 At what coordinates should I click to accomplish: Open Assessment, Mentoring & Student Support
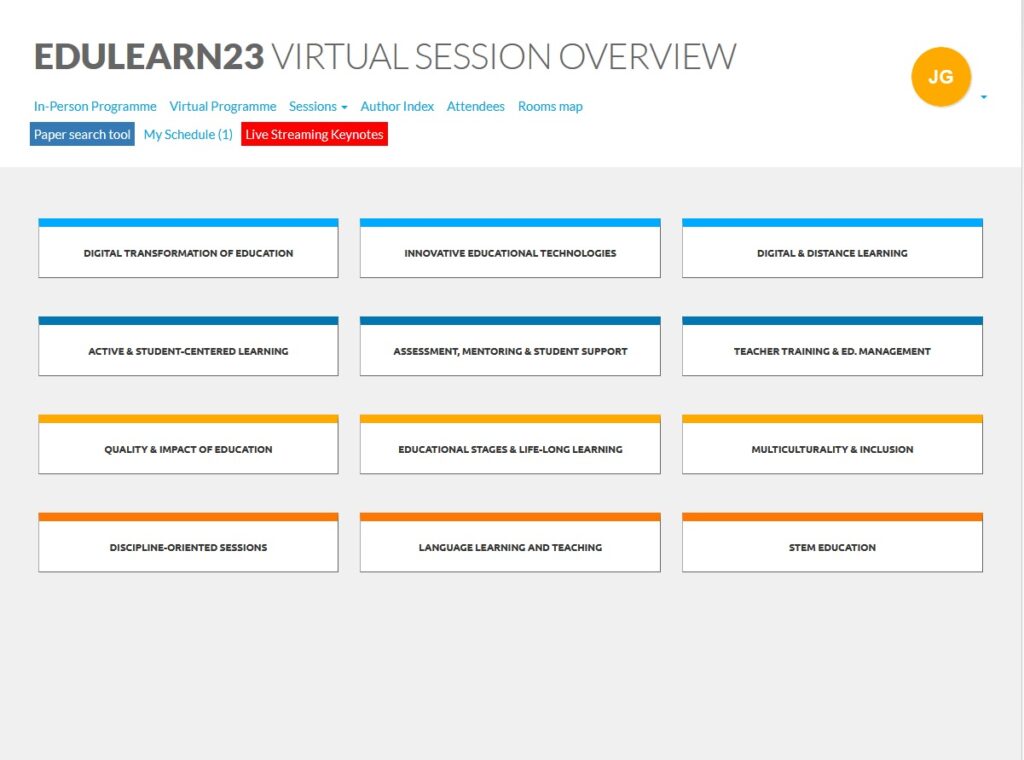pos(510,346)
